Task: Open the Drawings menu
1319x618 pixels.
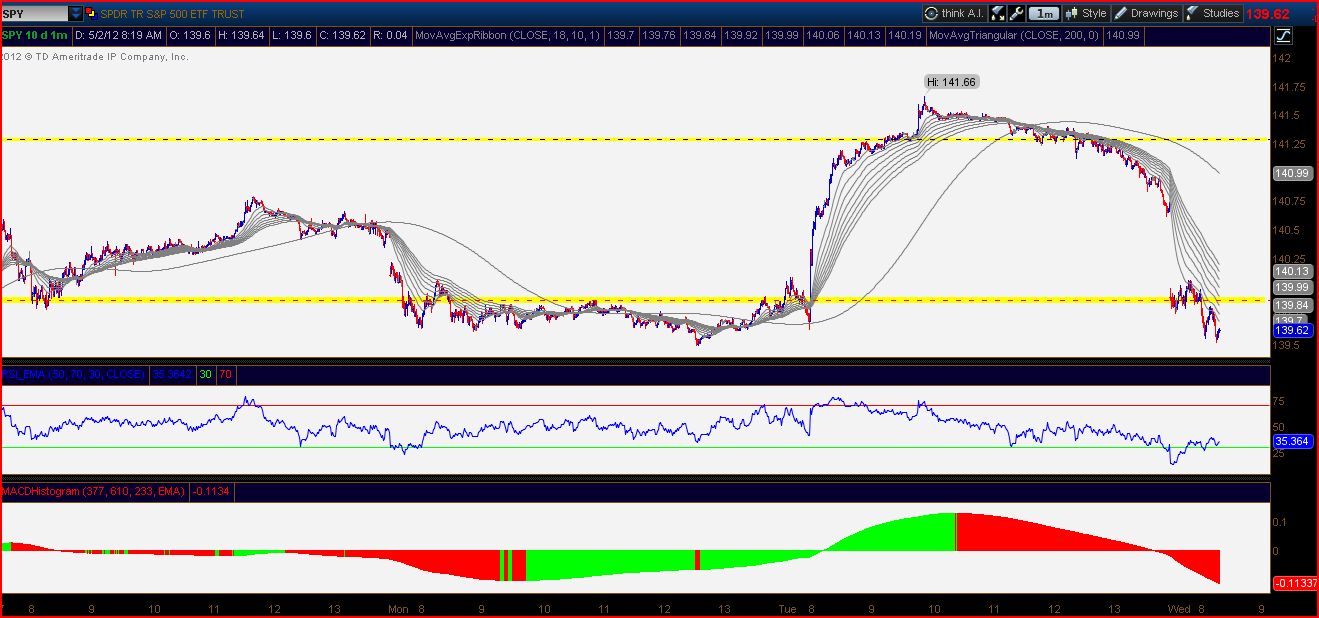Action: tap(1146, 13)
